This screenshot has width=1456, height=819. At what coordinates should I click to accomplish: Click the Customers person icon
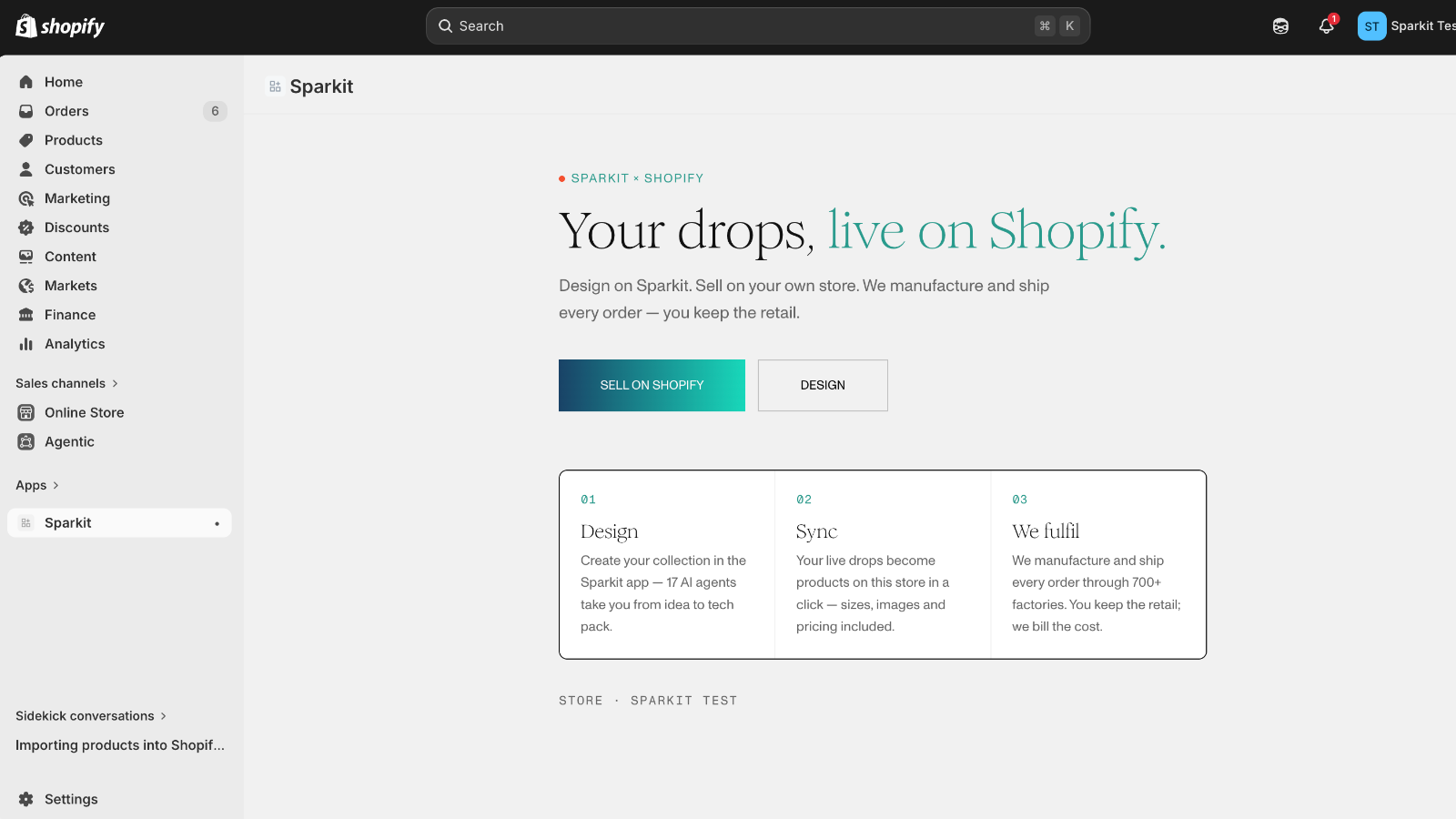(x=26, y=169)
